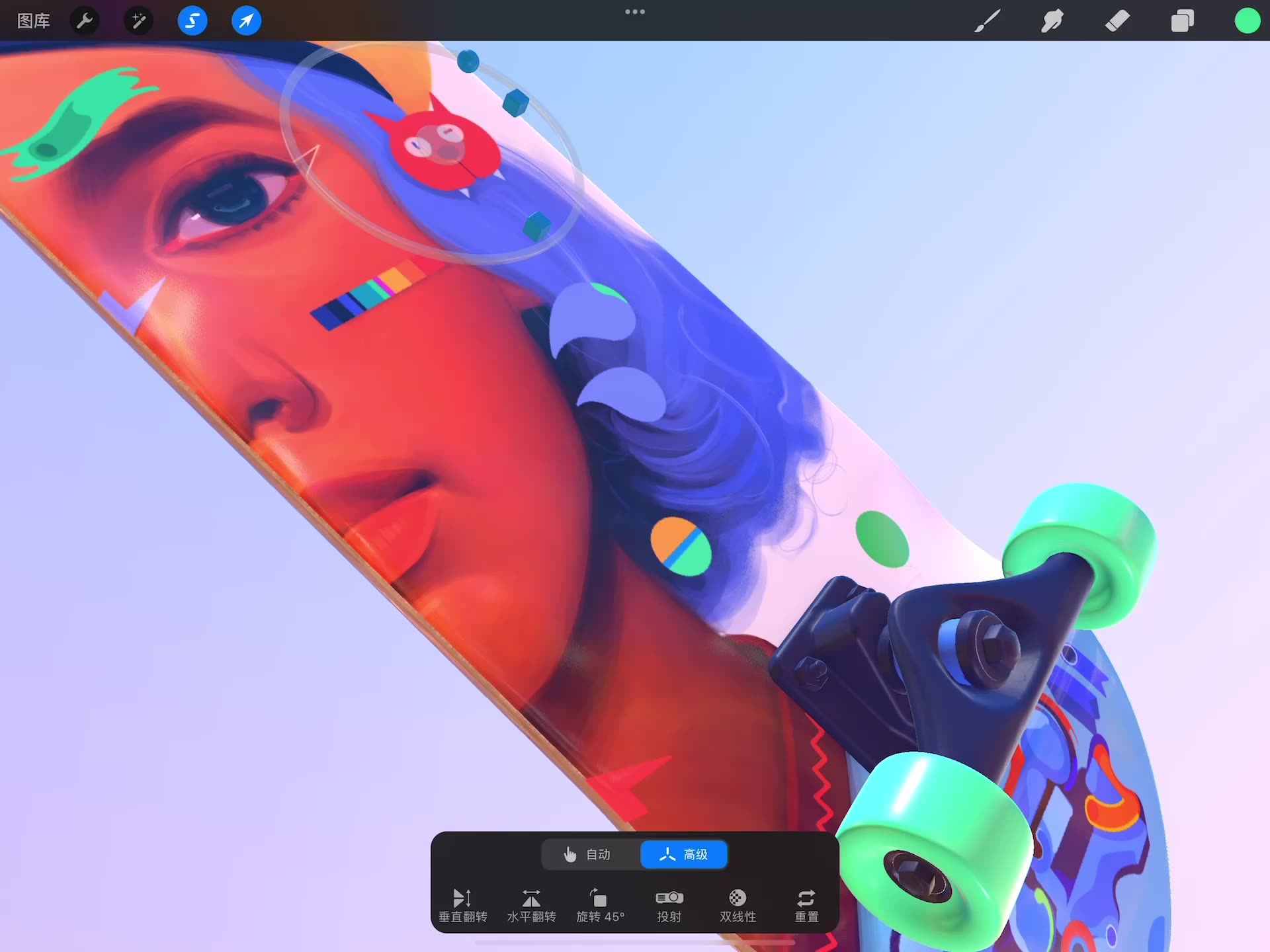Click the lower teal cube gizmo handle
This screenshot has width=1270, height=952.
[x=537, y=226]
